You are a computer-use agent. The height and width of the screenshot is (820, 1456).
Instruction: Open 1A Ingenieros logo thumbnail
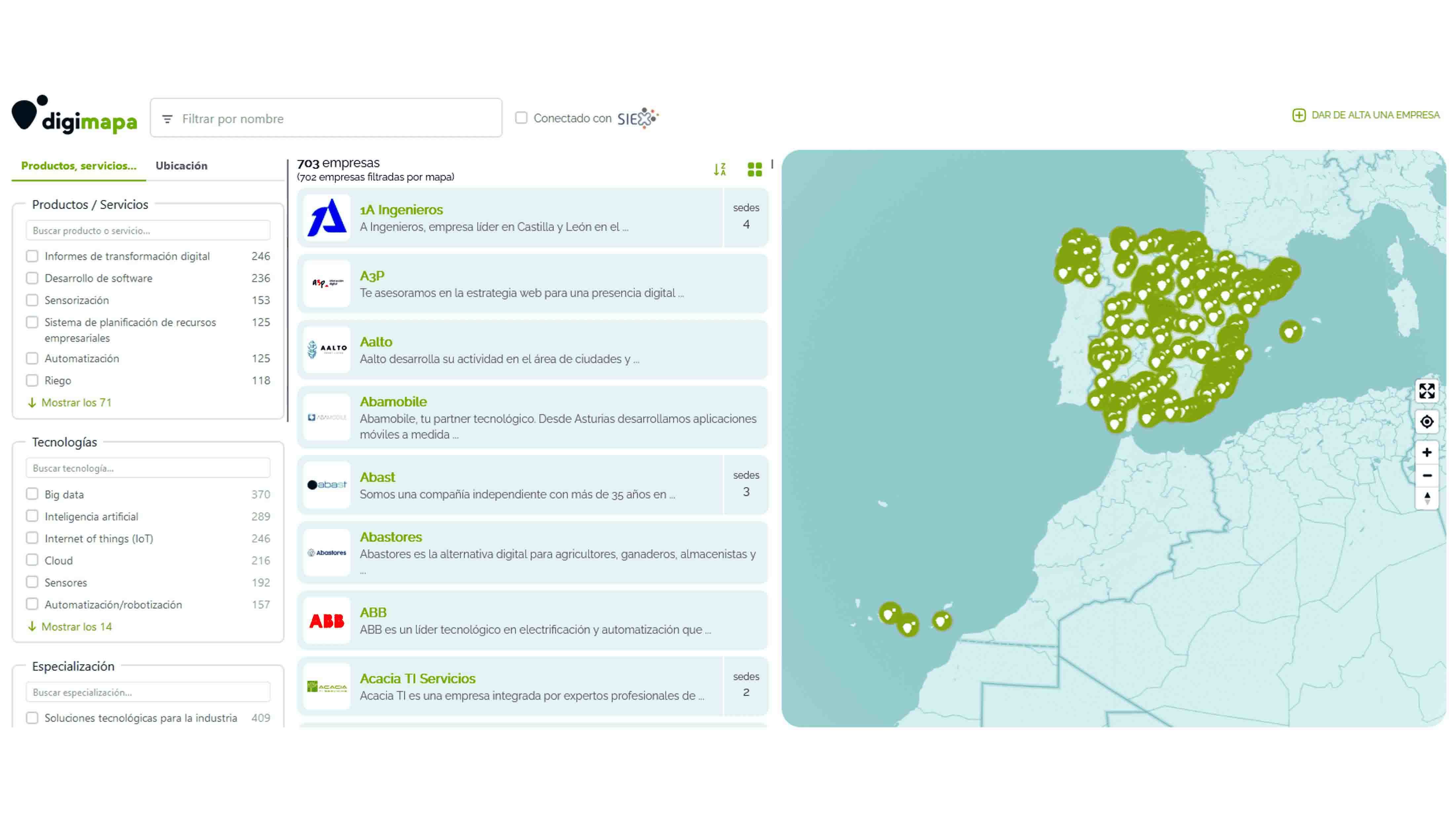pyautogui.click(x=327, y=218)
